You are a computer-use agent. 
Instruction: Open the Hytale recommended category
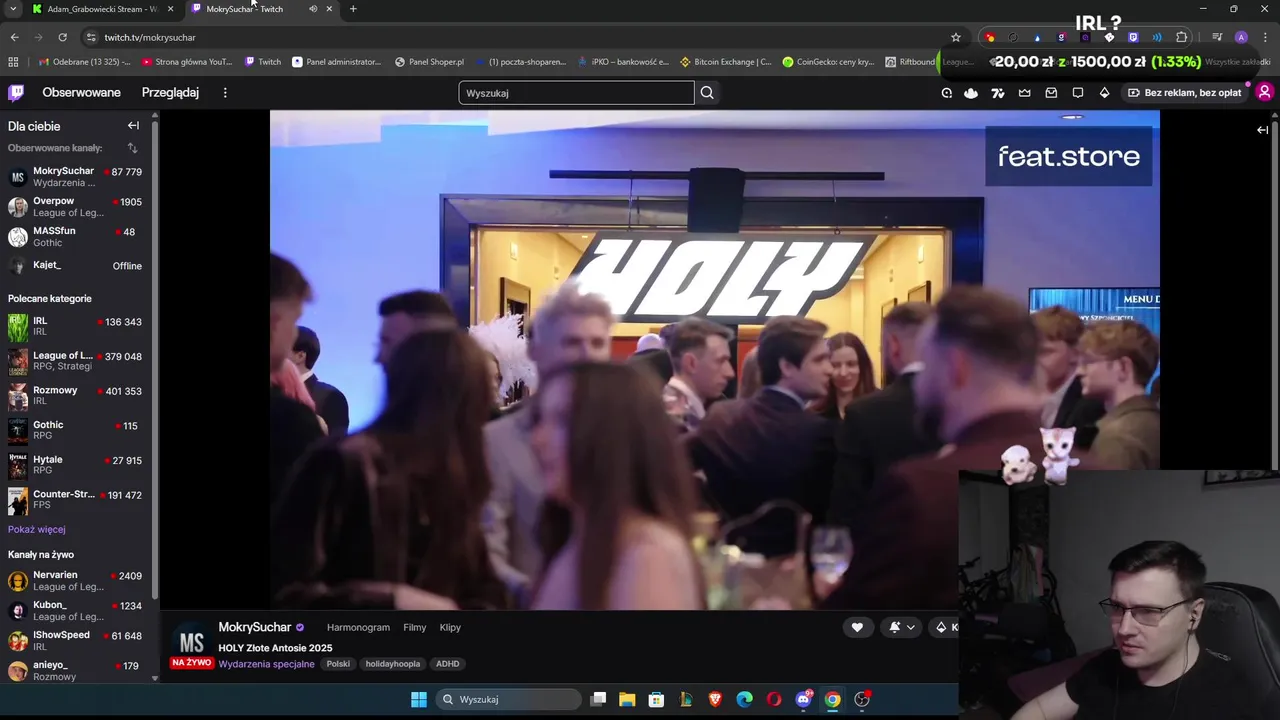click(75, 465)
